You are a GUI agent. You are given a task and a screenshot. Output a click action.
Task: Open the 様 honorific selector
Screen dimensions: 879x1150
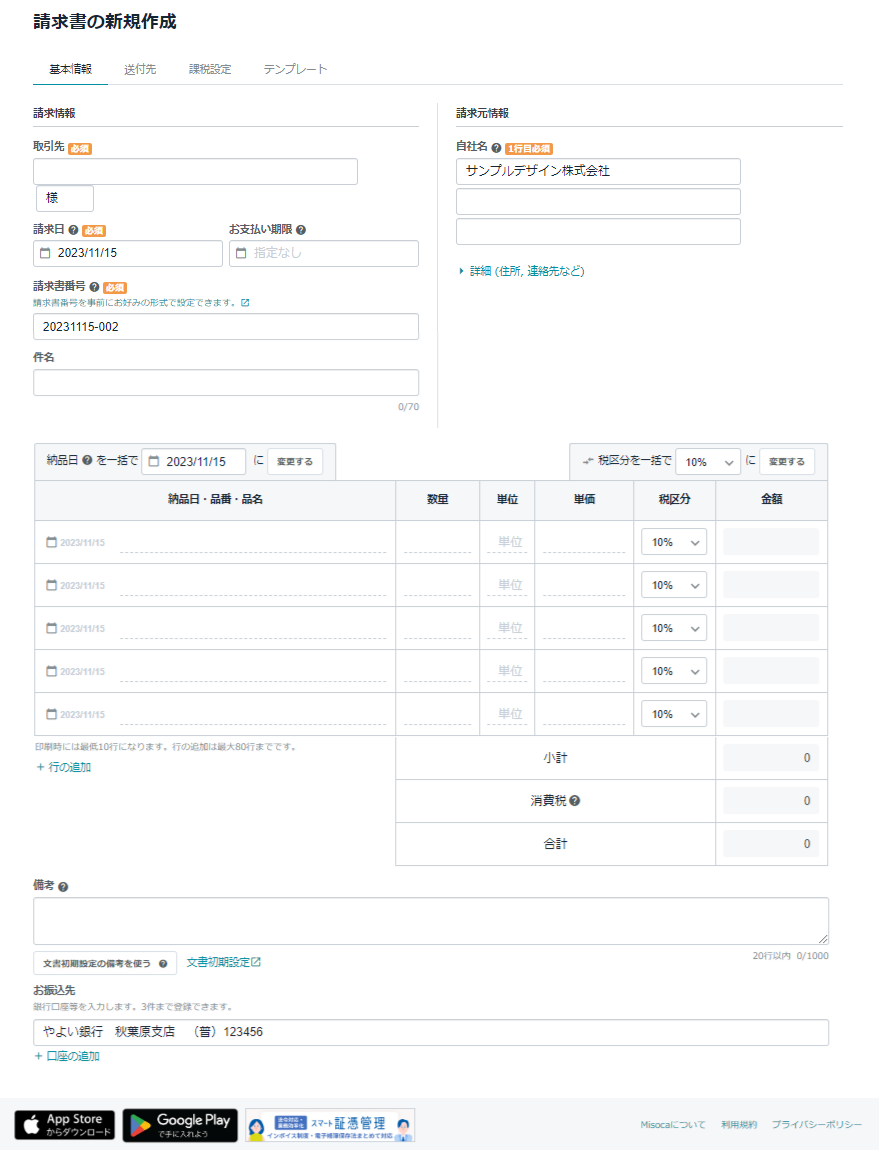coord(65,198)
